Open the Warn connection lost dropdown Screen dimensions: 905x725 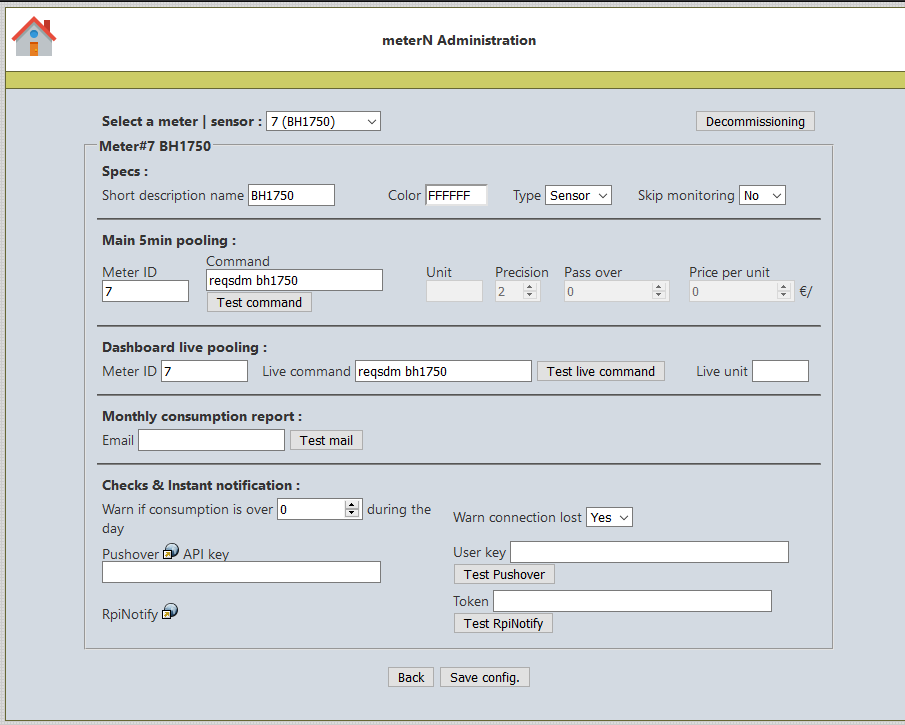coord(609,517)
